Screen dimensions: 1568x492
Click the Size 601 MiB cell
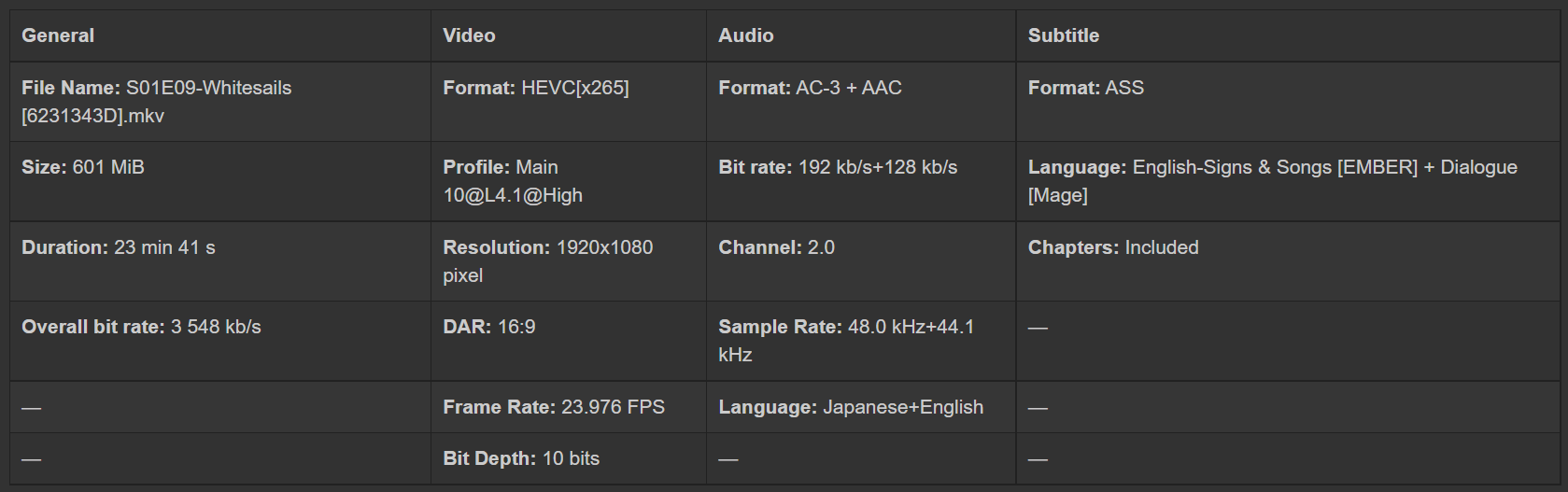pyautogui.click(x=83, y=167)
